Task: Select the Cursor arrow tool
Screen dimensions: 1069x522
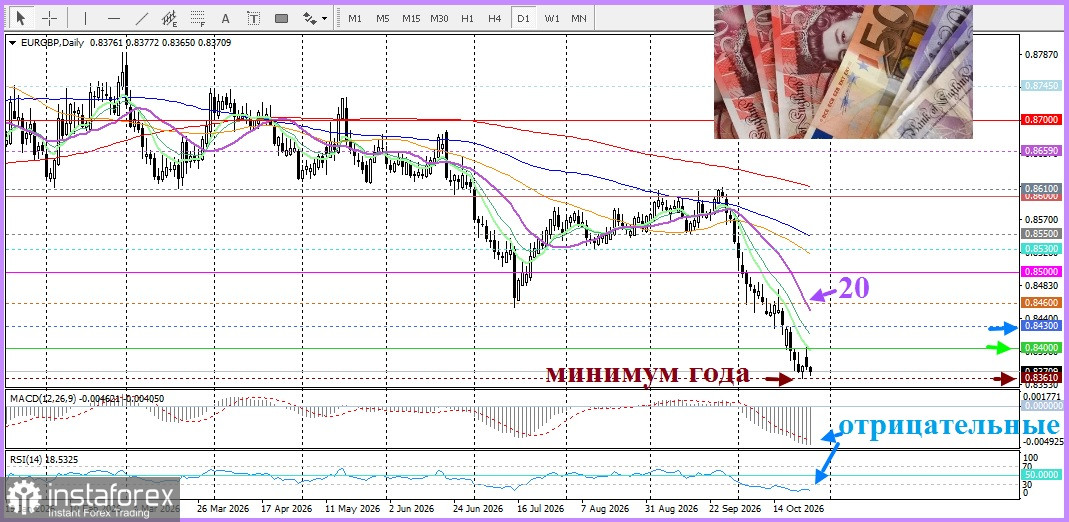Action: (x=20, y=18)
